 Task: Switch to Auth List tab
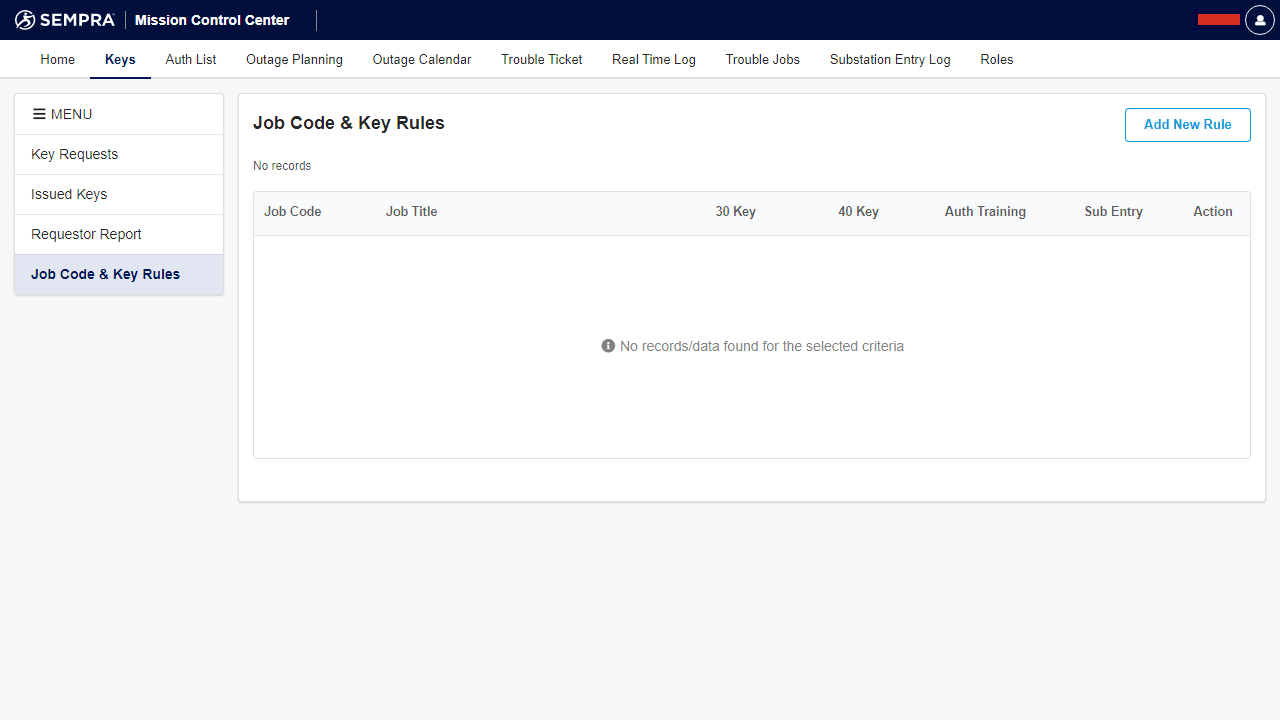pyautogui.click(x=191, y=59)
